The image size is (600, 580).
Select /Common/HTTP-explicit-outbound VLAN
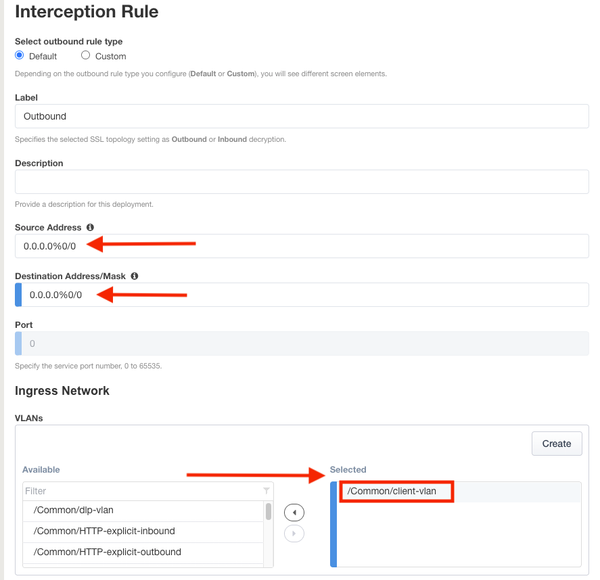click(140, 552)
